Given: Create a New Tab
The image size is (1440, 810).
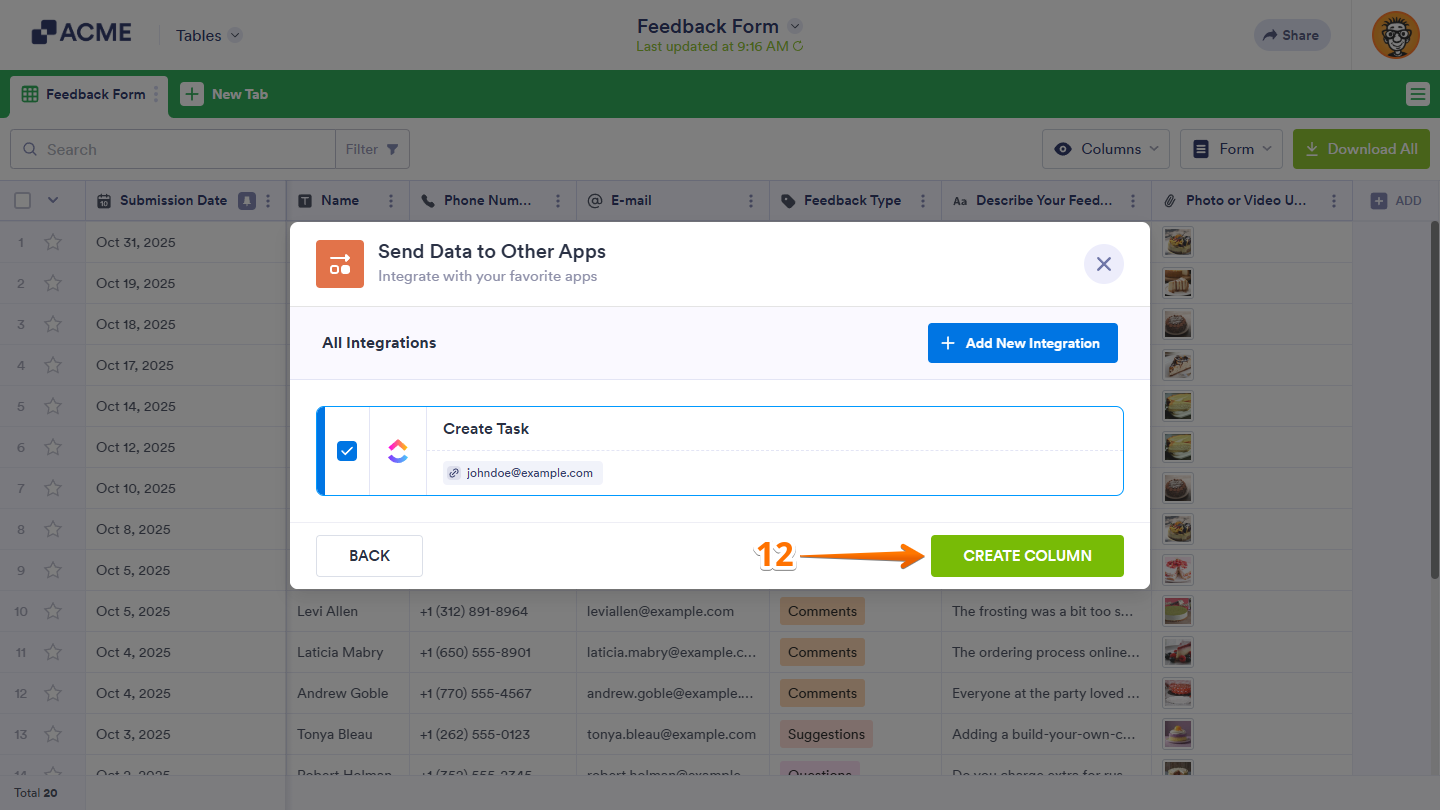Looking at the screenshot, I should (x=227, y=93).
